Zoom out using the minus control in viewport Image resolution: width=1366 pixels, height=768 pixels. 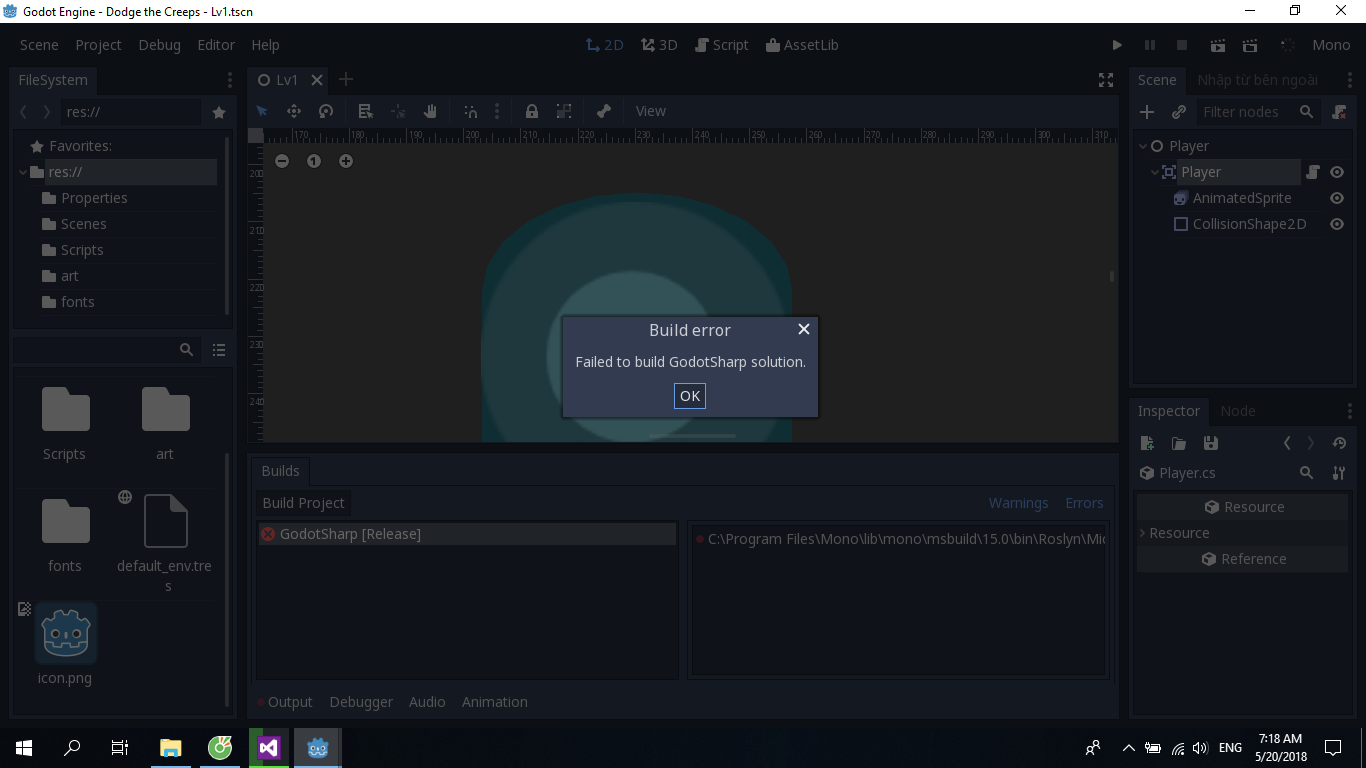(282, 160)
